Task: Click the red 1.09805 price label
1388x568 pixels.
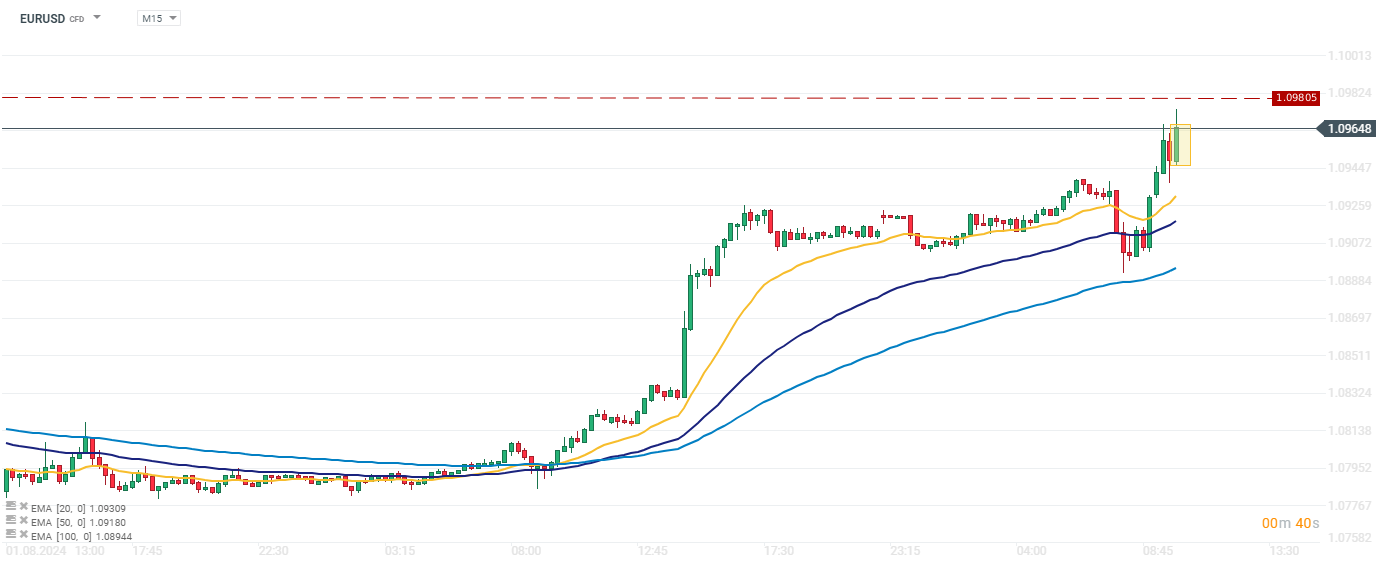Action: point(1296,98)
